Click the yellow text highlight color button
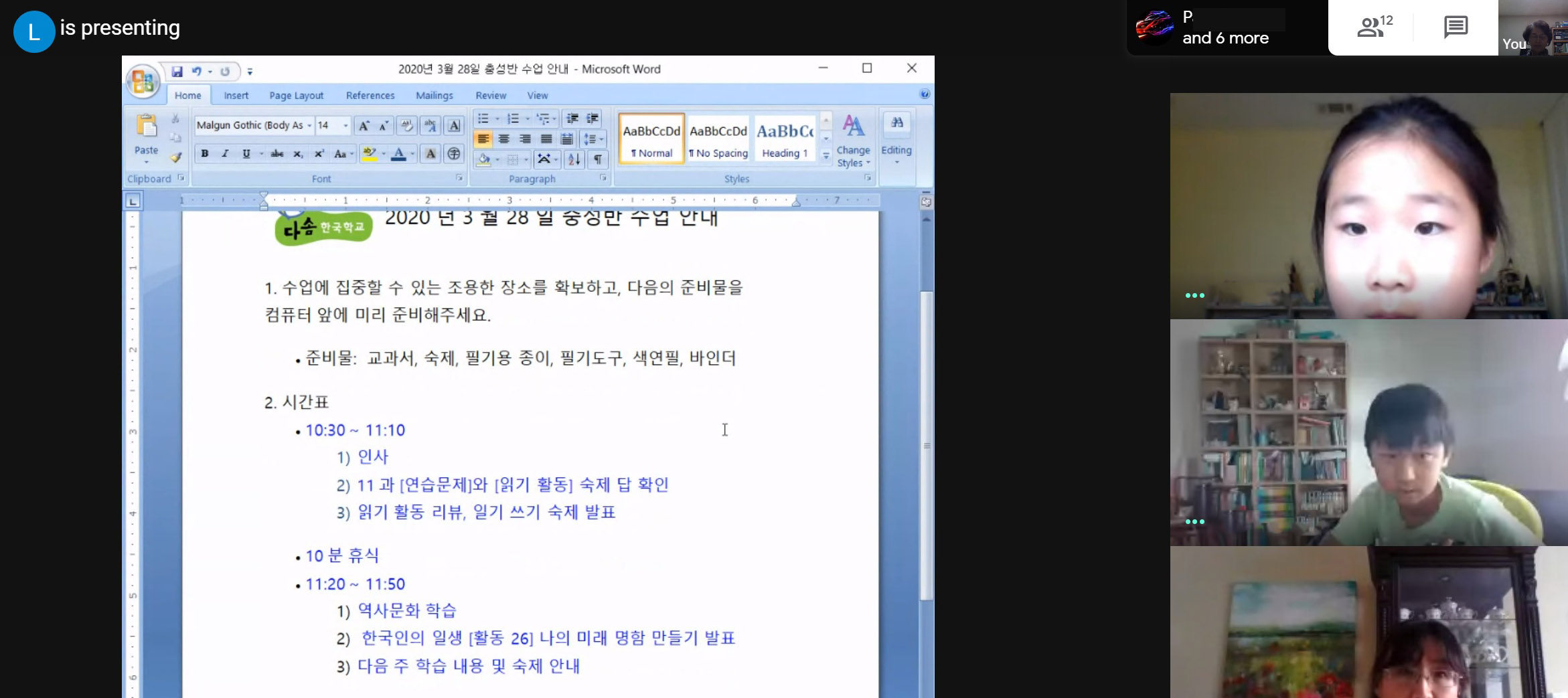This screenshot has height=698, width=1568. pyautogui.click(x=368, y=154)
